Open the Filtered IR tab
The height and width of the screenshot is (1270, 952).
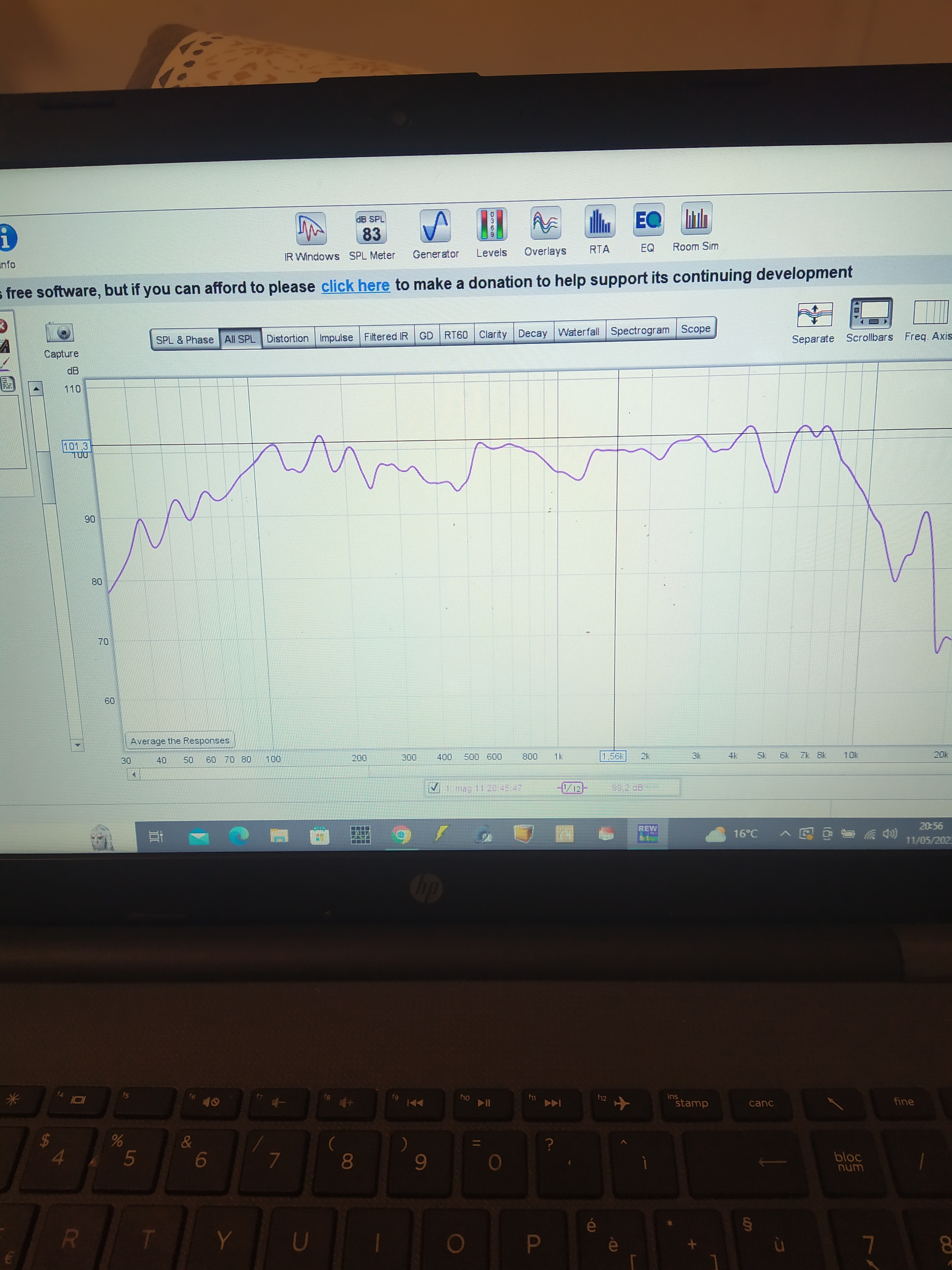(386, 337)
